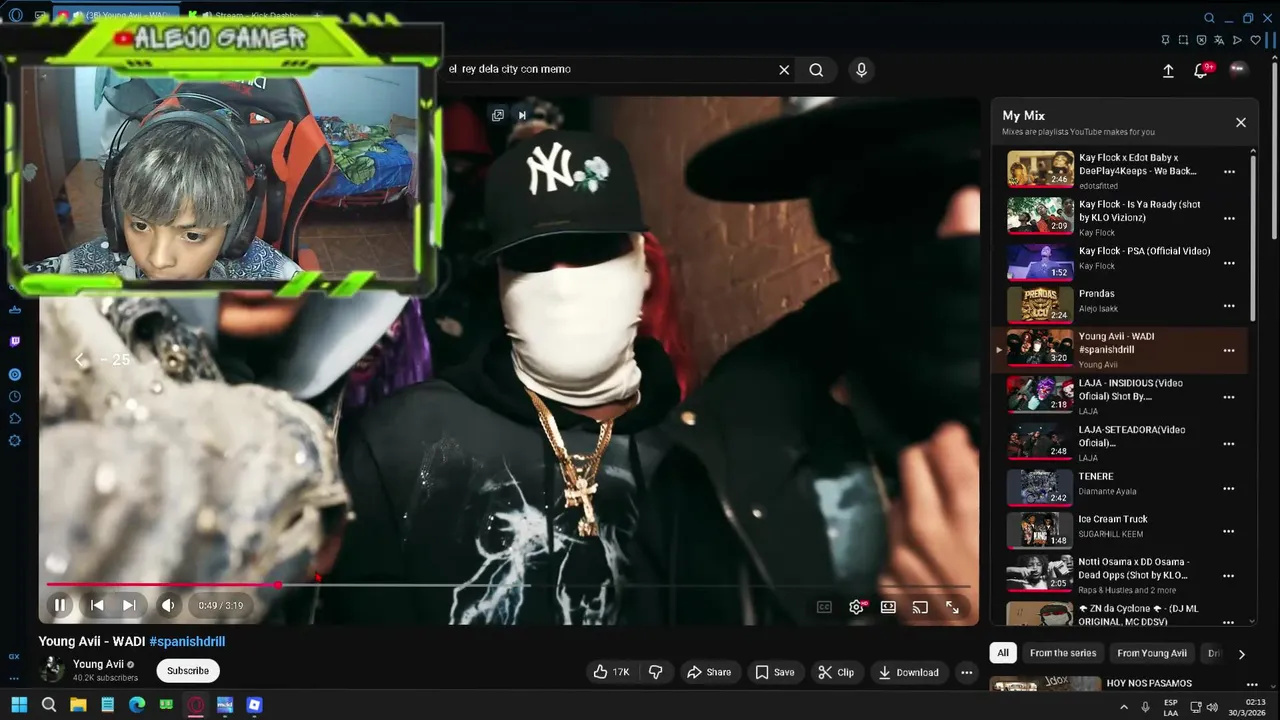Open the #spanishdrill hashtag link
The width and height of the screenshot is (1280, 720).
187,642
